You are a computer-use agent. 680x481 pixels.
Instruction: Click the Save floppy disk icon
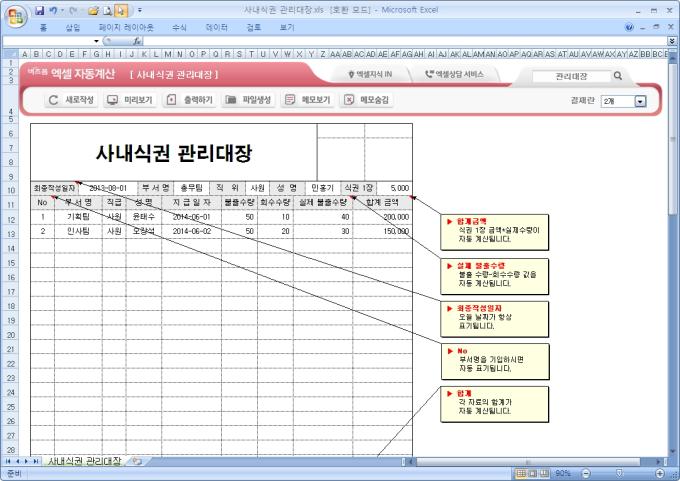tap(39, 10)
